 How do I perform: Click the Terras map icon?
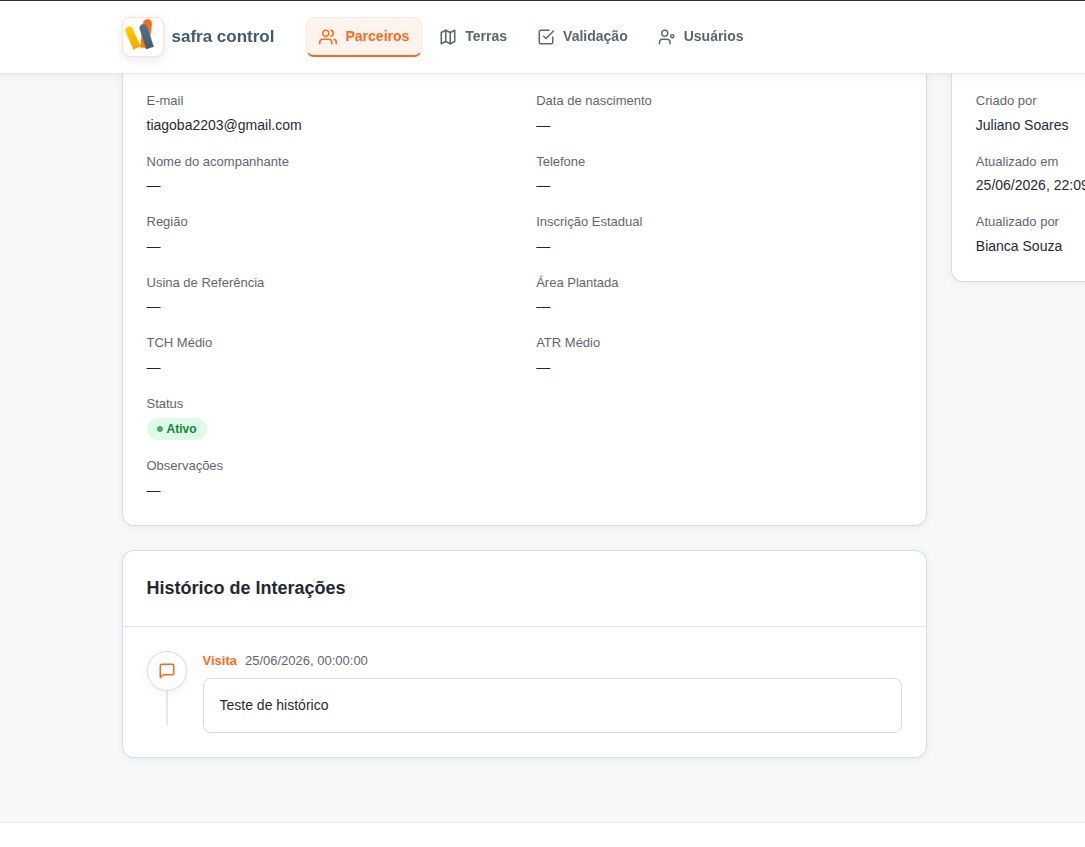point(448,37)
